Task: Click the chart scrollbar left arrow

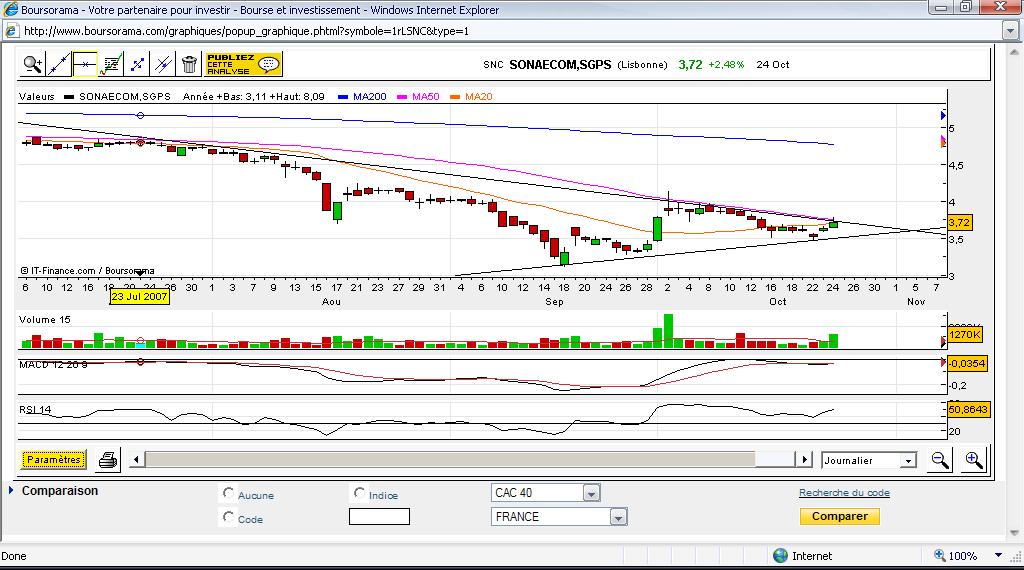Action: 136,460
